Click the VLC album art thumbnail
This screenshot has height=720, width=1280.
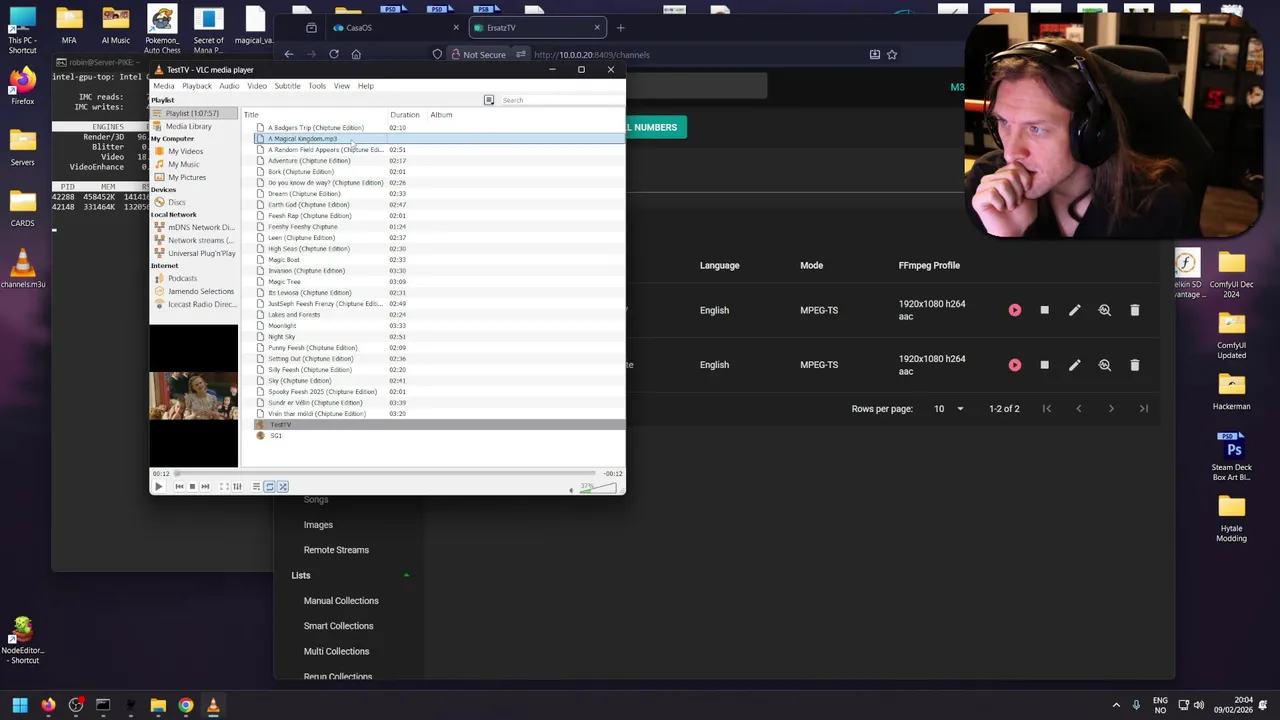[194, 396]
